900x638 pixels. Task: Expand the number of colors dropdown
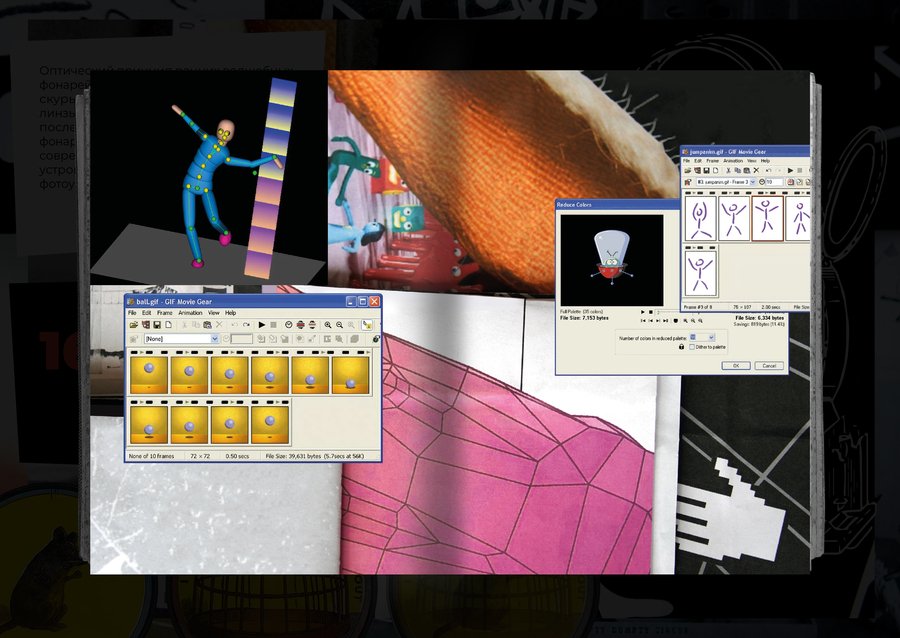pyautogui.click(x=711, y=337)
